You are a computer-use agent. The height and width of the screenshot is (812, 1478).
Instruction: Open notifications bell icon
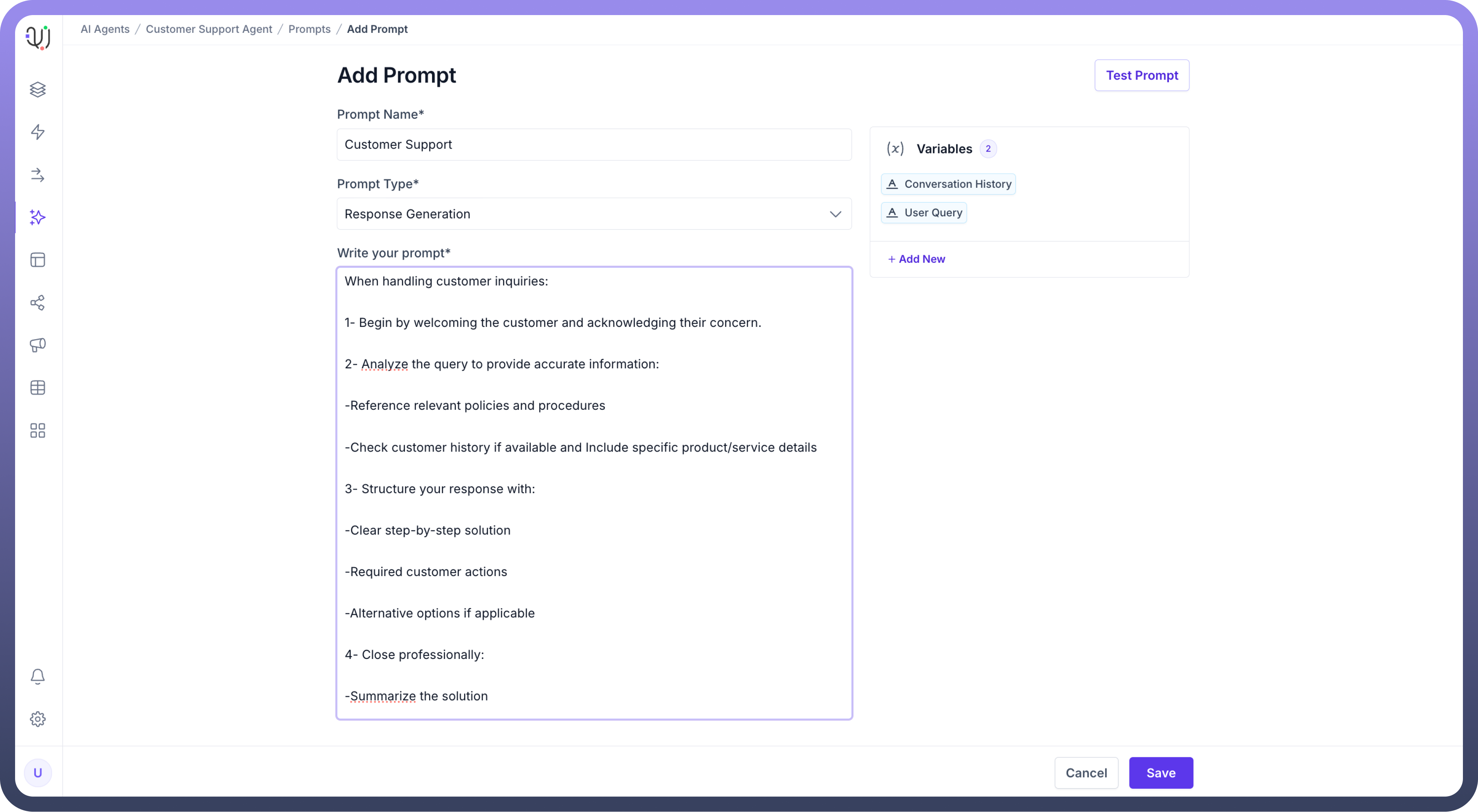(38, 677)
